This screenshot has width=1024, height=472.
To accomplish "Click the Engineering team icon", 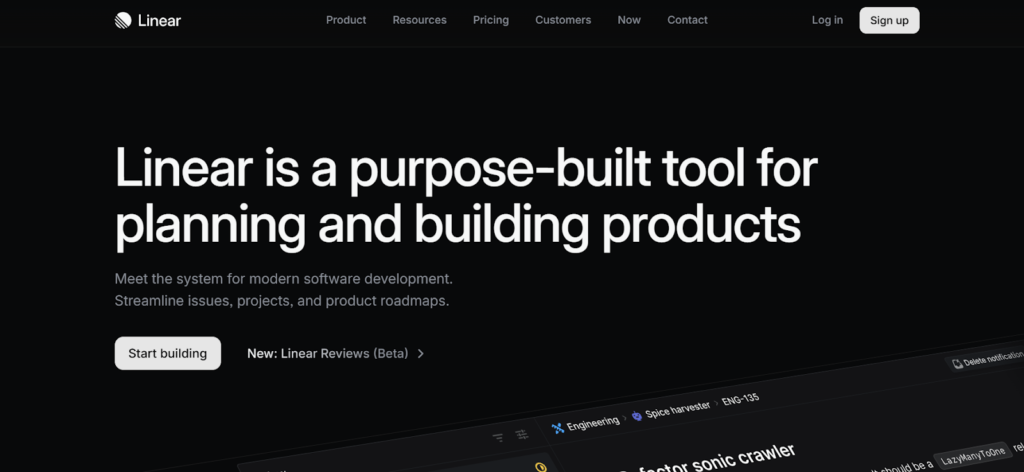I will point(557,428).
